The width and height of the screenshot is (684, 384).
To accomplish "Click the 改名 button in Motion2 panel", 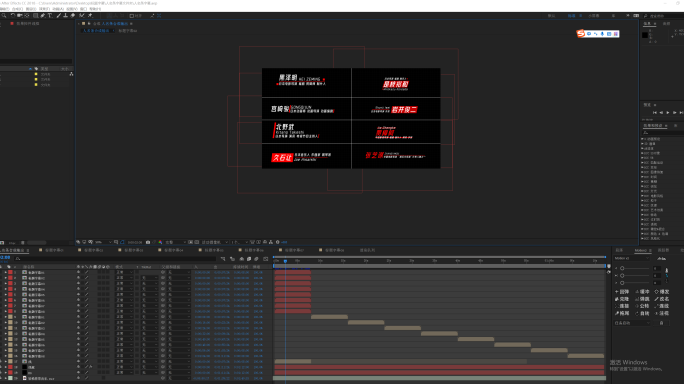I will click(662, 299).
